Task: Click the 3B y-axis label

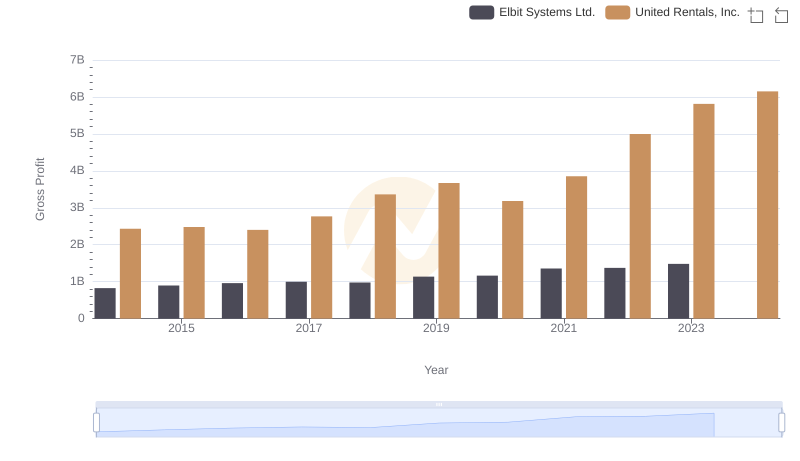Action: click(x=77, y=208)
